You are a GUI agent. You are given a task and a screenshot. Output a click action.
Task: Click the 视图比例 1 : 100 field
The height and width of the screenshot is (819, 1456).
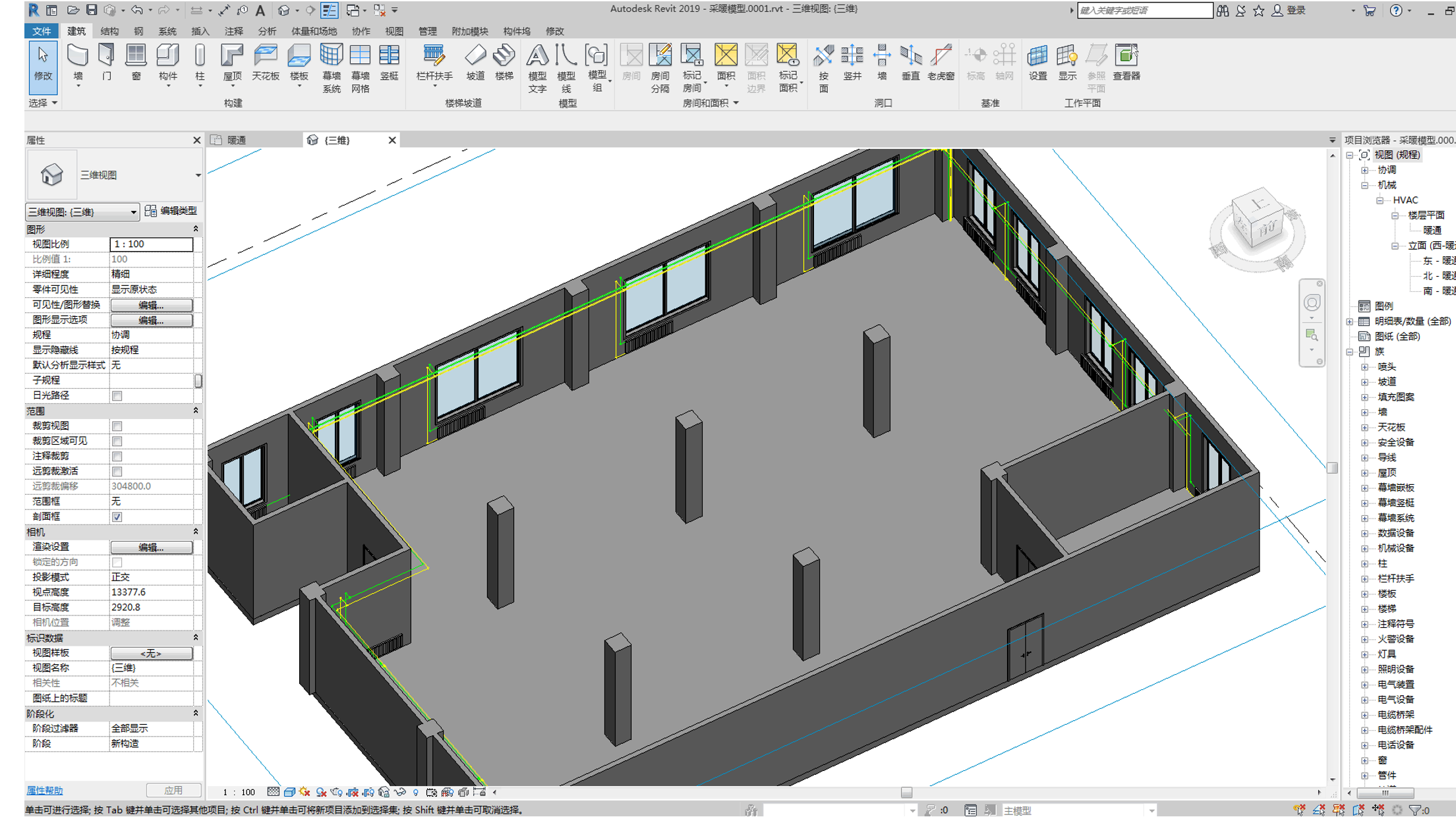151,244
